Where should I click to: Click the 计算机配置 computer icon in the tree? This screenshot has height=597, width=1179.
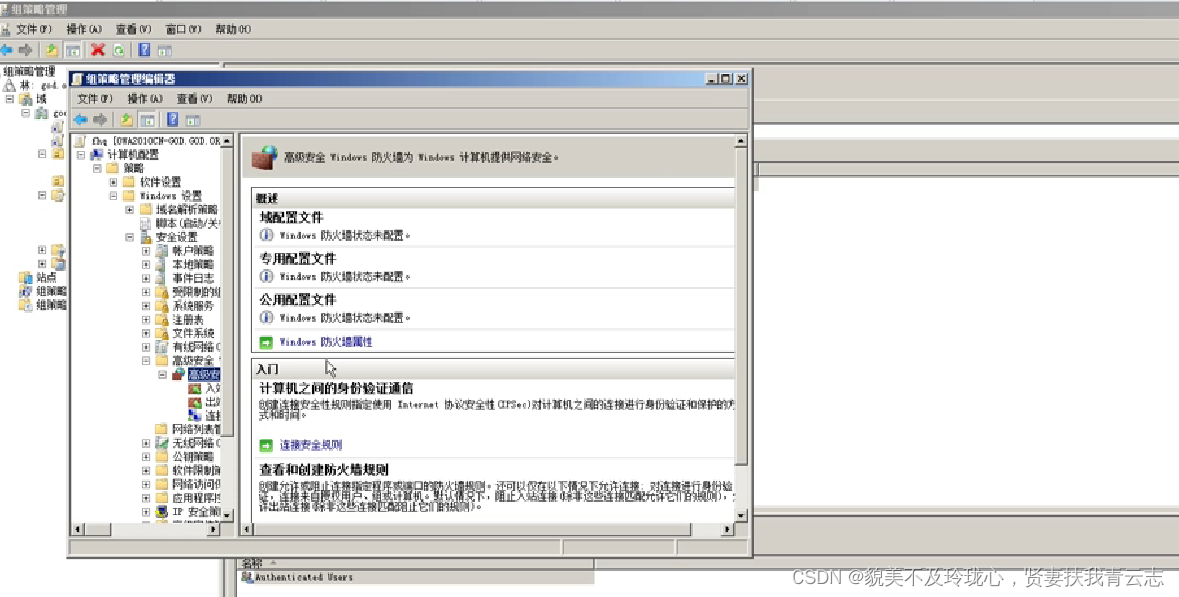click(96, 154)
